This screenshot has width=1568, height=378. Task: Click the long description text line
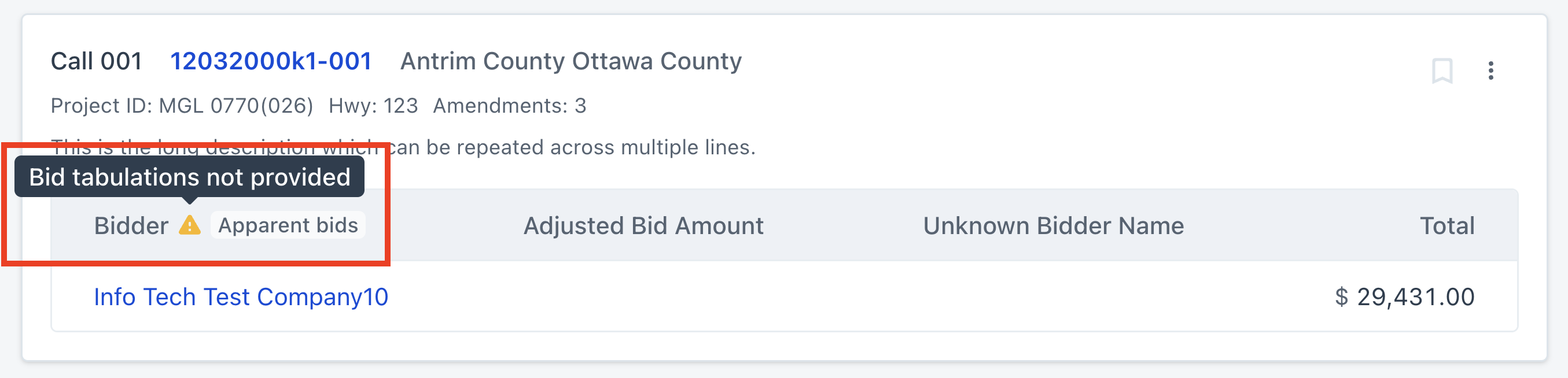click(x=571, y=147)
